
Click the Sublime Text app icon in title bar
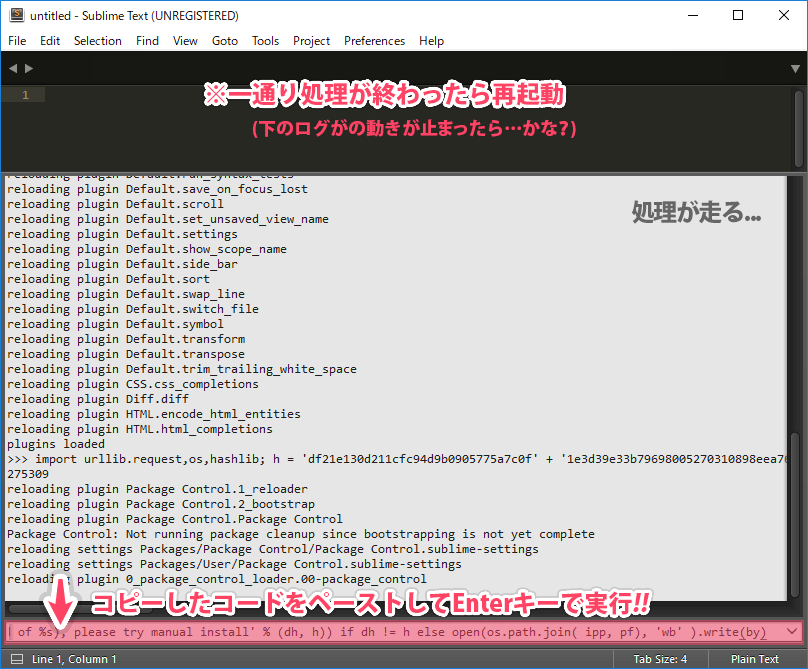click(x=17, y=15)
